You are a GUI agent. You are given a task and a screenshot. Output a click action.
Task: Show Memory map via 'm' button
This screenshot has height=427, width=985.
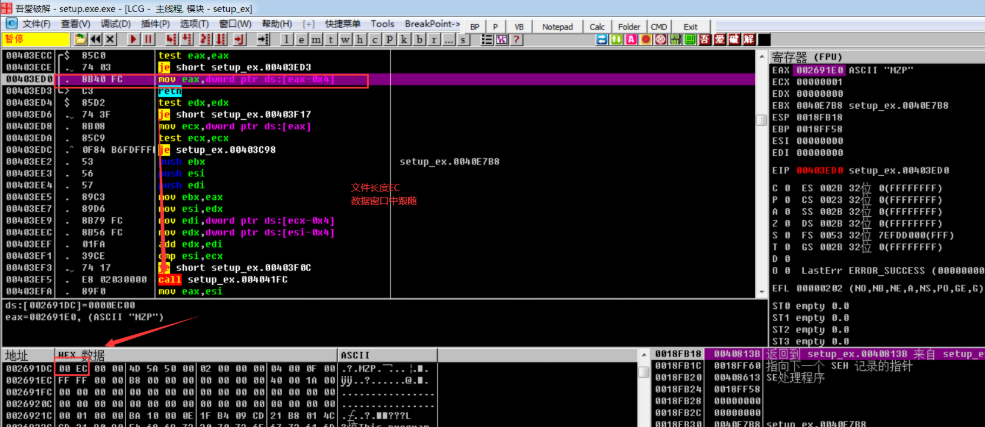point(316,40)
